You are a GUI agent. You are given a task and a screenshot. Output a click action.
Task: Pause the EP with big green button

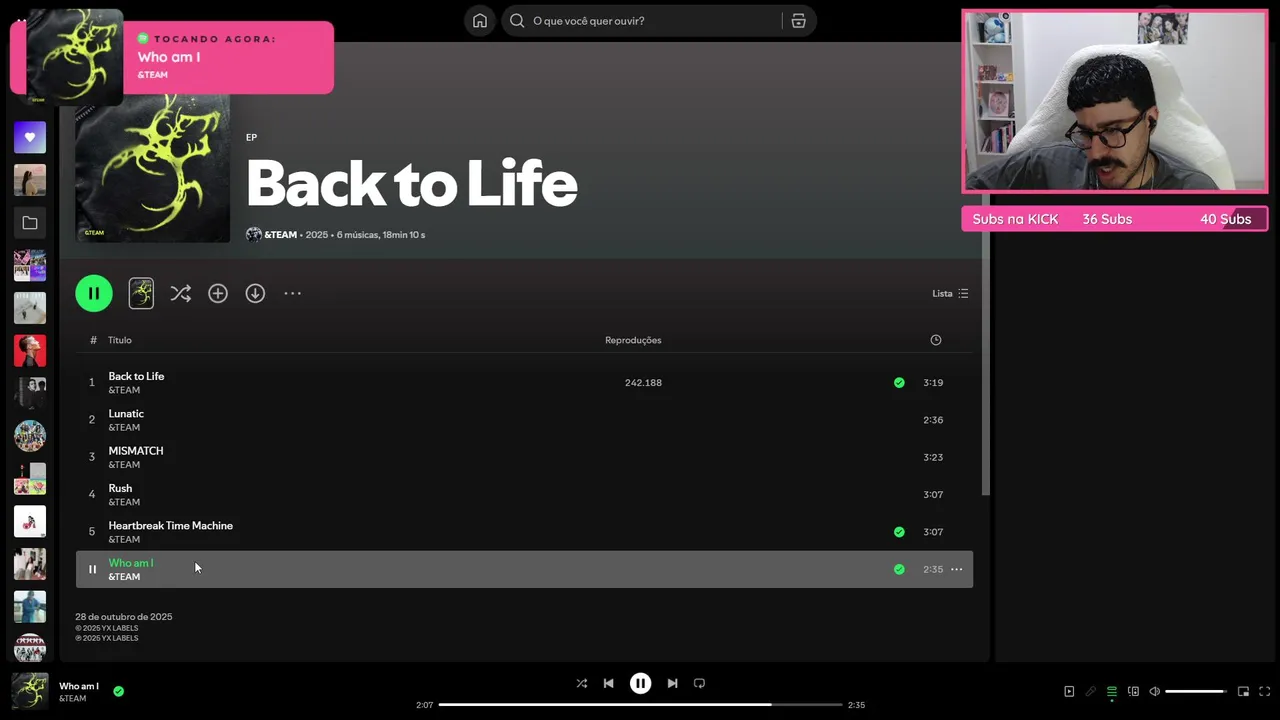94,293
